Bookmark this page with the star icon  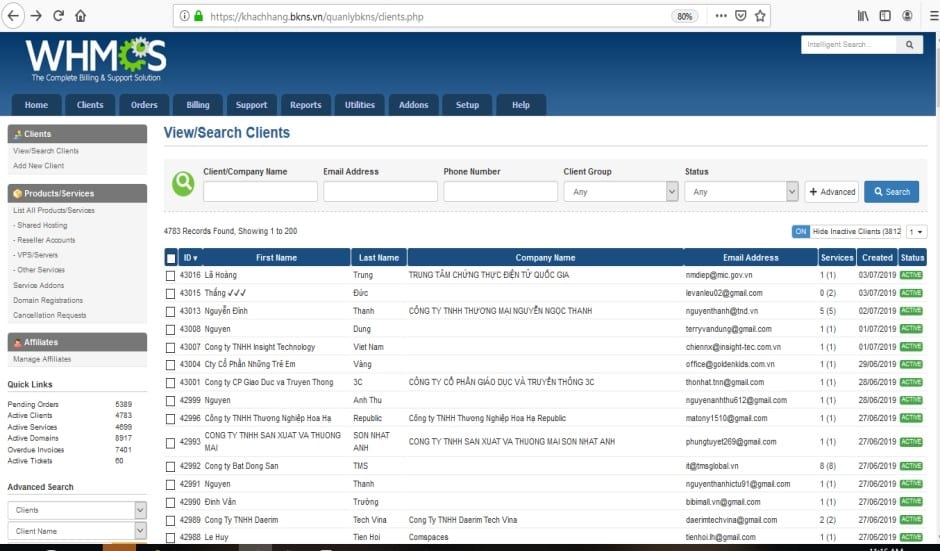pos(760,16)
